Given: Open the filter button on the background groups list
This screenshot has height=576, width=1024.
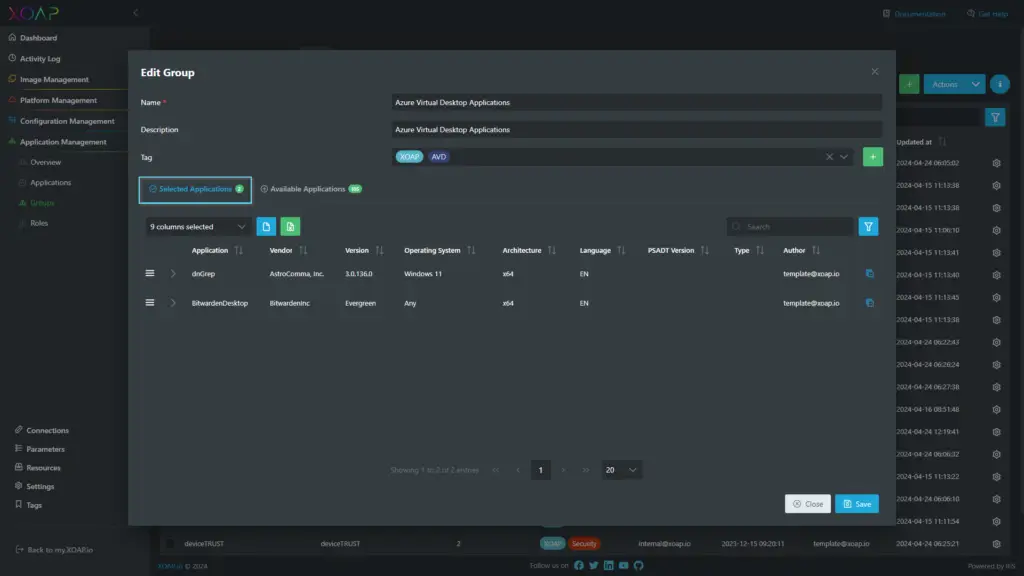Looking at the screenshot, I should pyautogui.click(x=995, y=118).
